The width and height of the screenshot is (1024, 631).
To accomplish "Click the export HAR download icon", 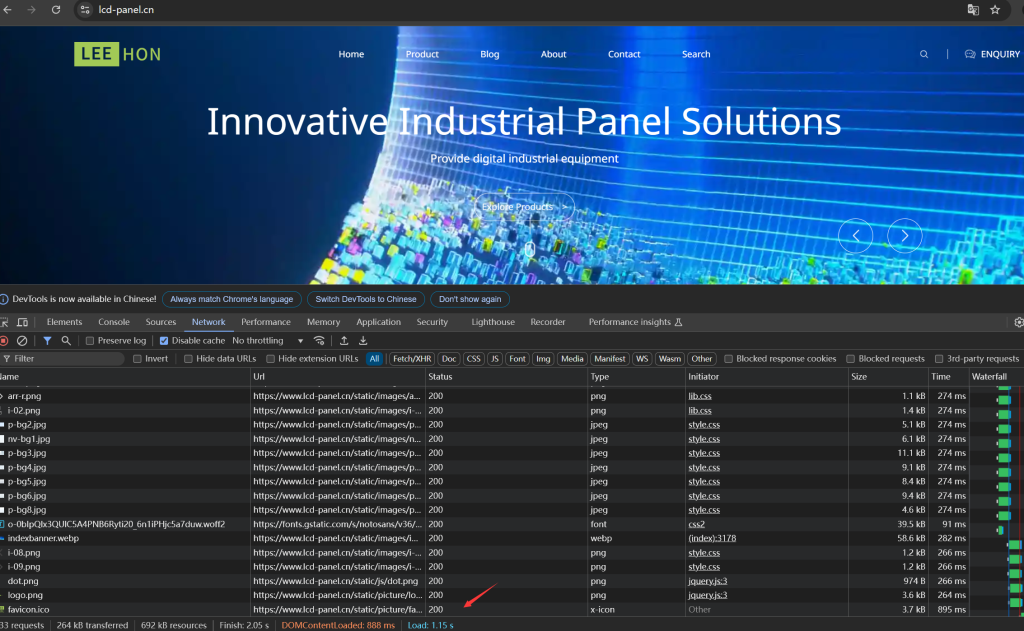I will [x=363, y=341].
